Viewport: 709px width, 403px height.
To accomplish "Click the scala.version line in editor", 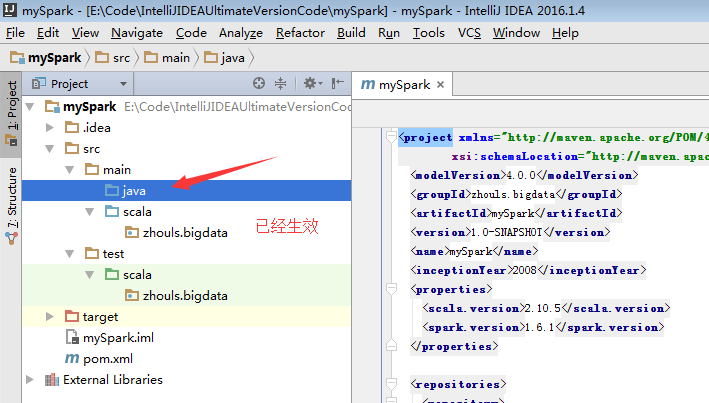I will coord(546,308).
